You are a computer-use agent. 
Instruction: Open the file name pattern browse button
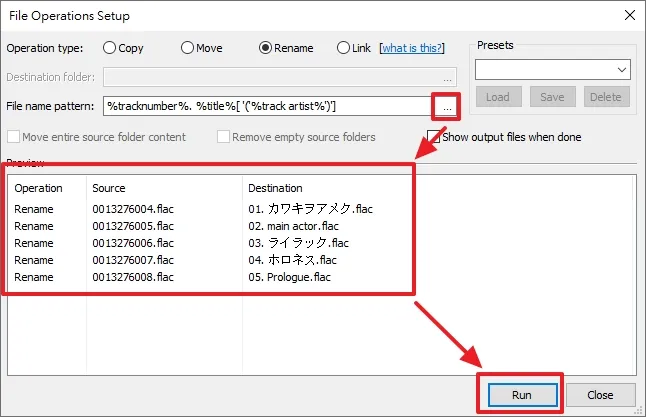[x=447, y=107]
